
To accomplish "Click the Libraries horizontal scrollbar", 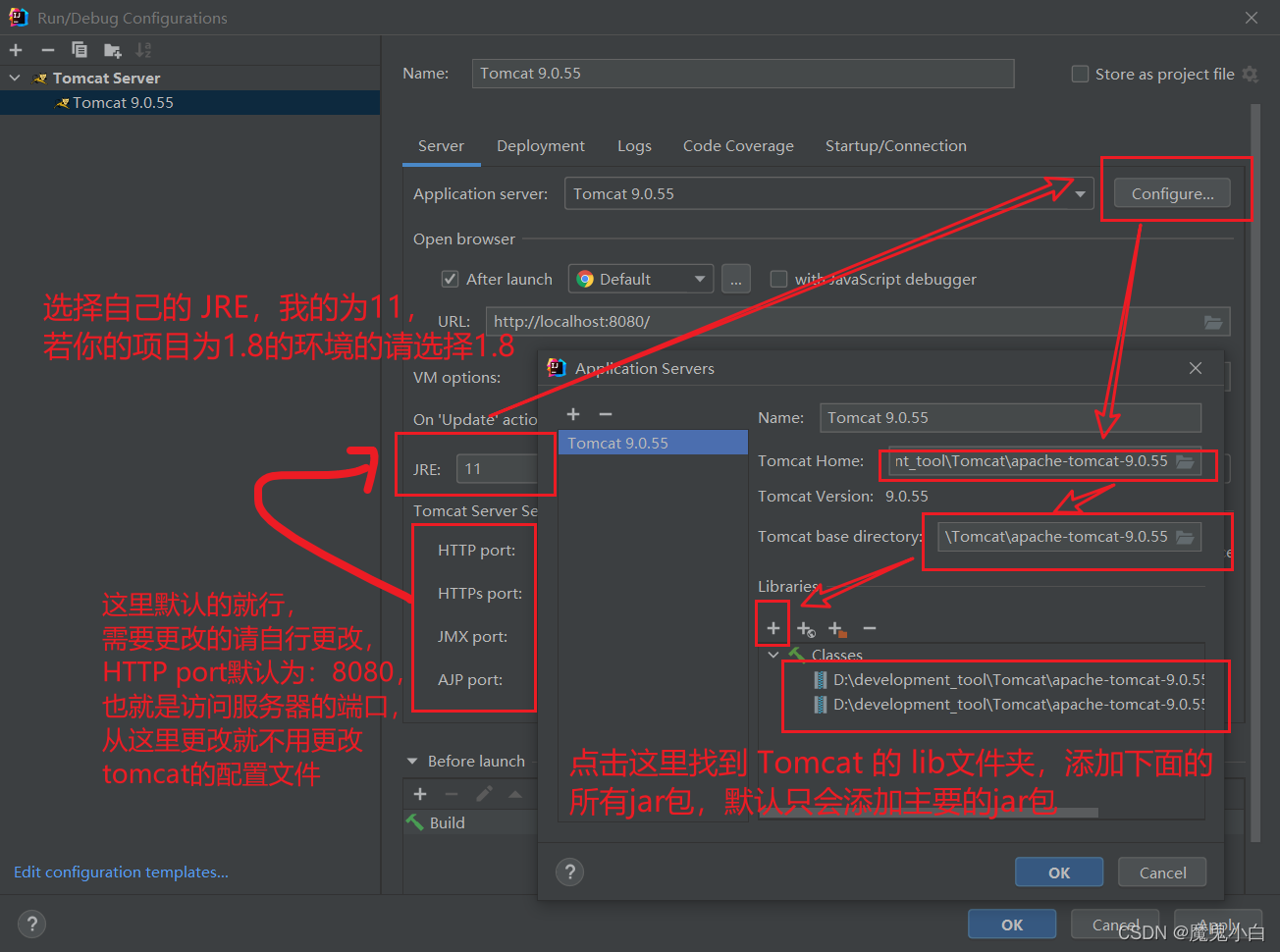I will point(929,813).
